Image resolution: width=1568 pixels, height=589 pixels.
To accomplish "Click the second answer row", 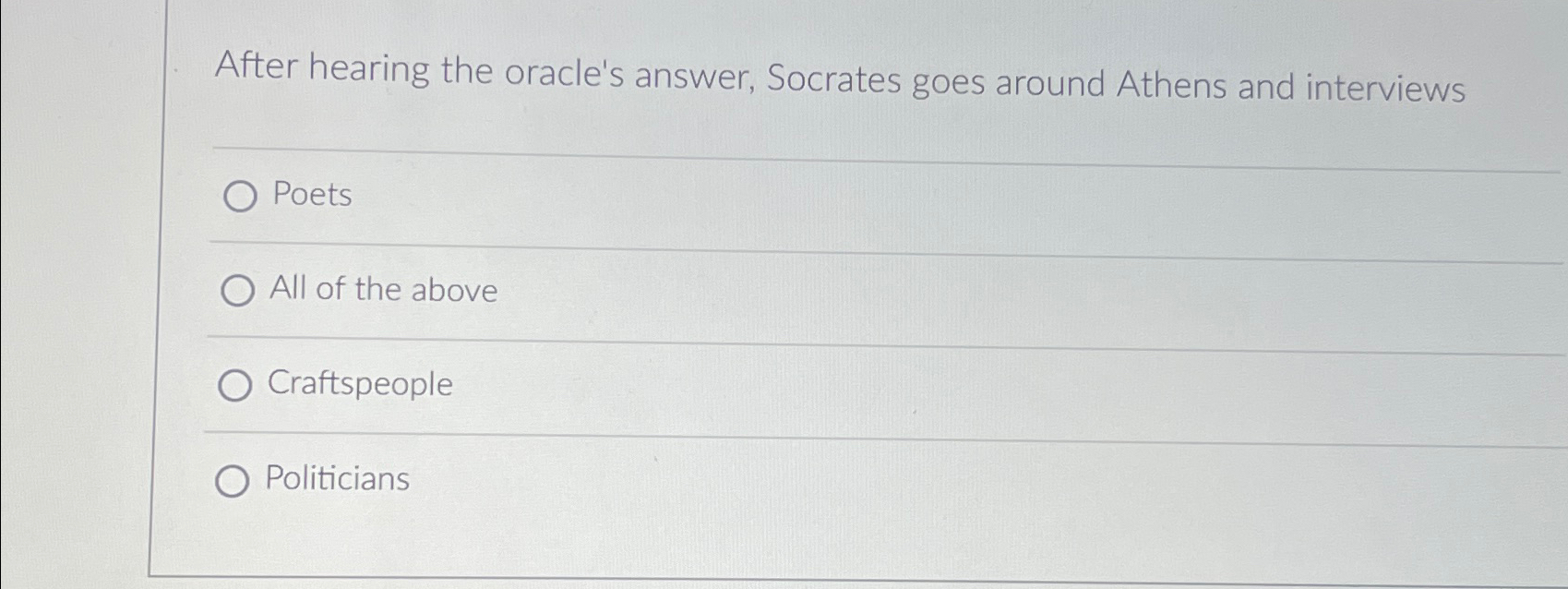I will (x=646, y=292).
